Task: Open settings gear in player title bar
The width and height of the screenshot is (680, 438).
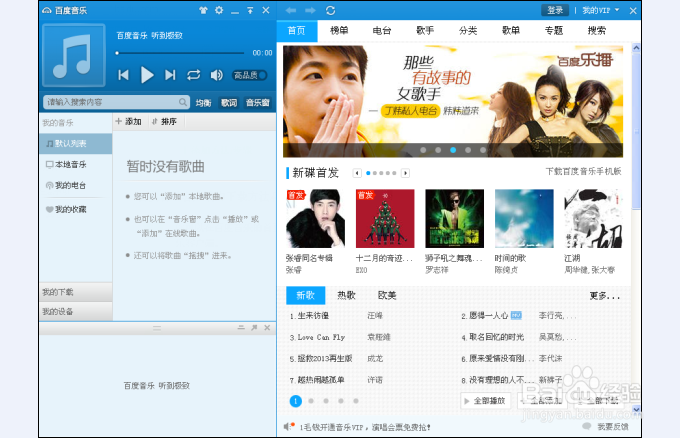Action: [219, 10]
